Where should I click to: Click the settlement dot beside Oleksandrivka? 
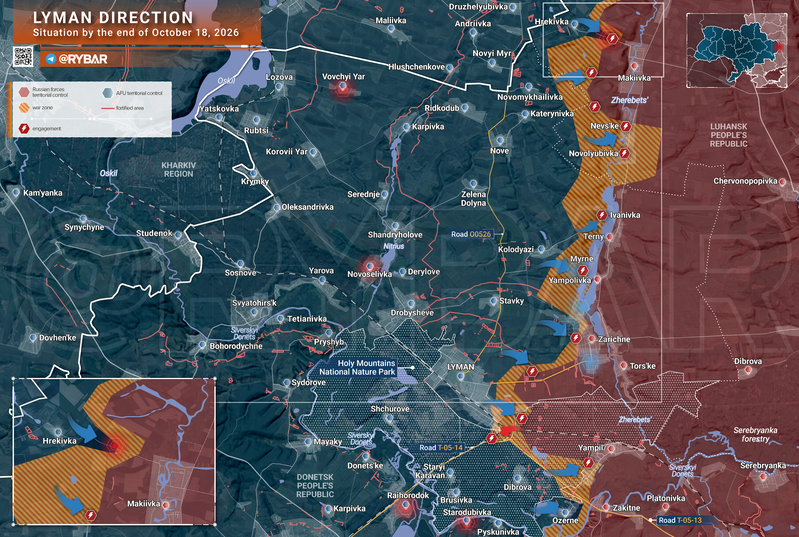pyautogui.click(x=276, y=207)
